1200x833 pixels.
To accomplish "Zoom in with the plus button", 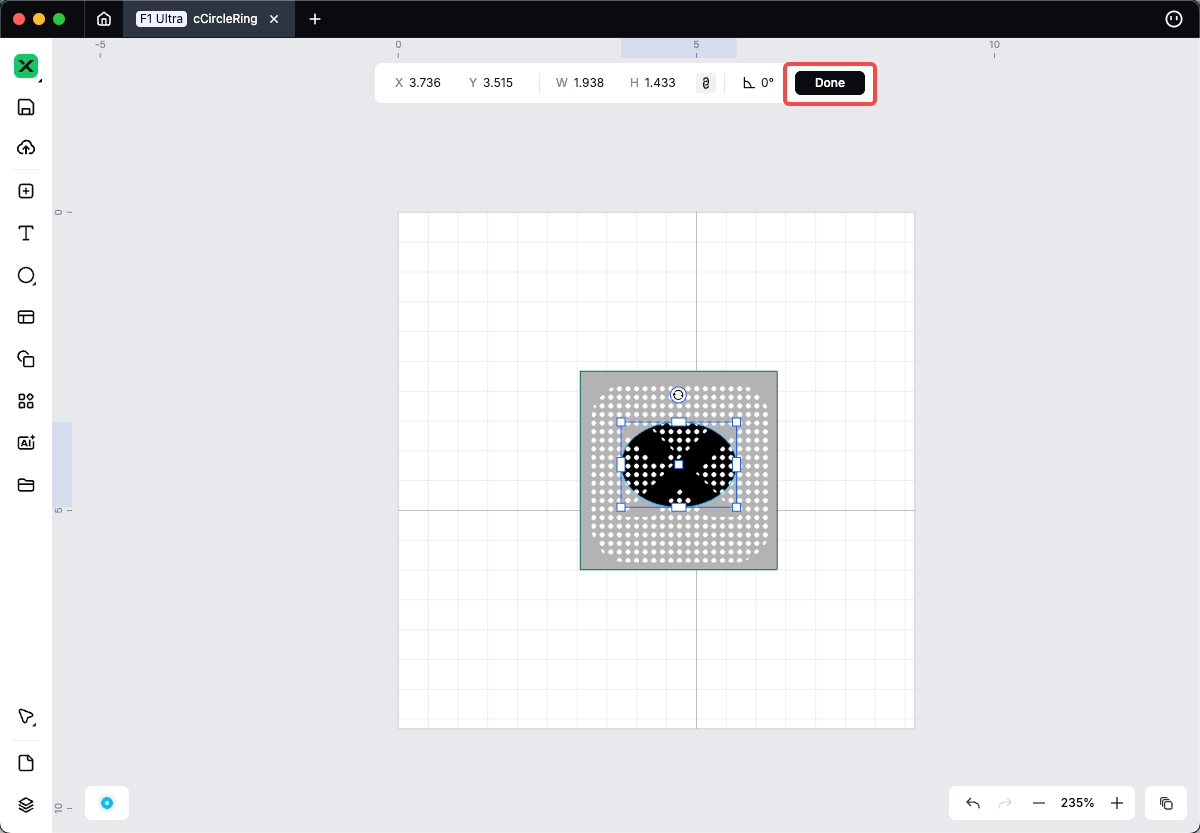I will click(1117, 803).
